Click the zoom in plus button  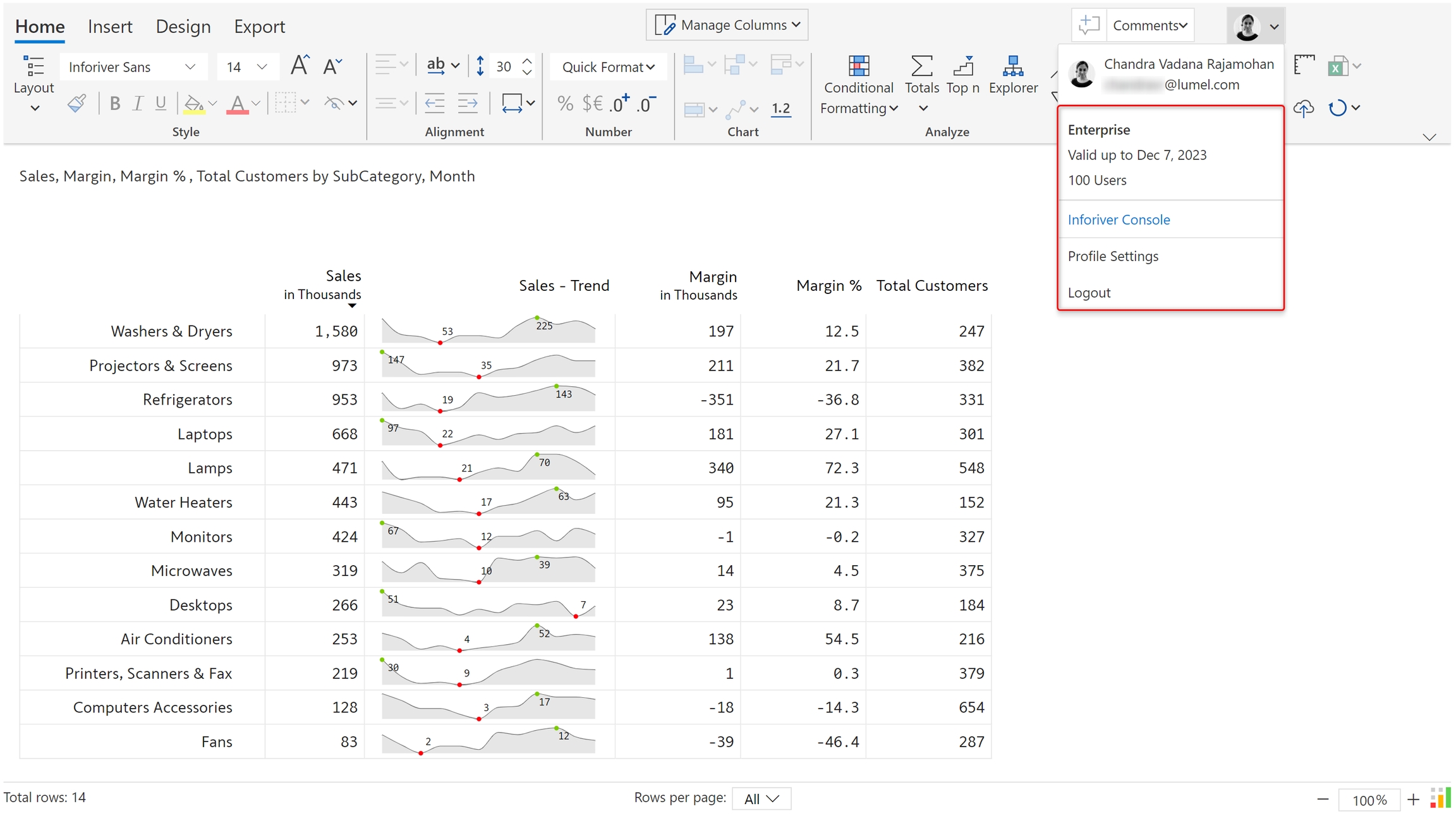click(x=1413, y=800)
